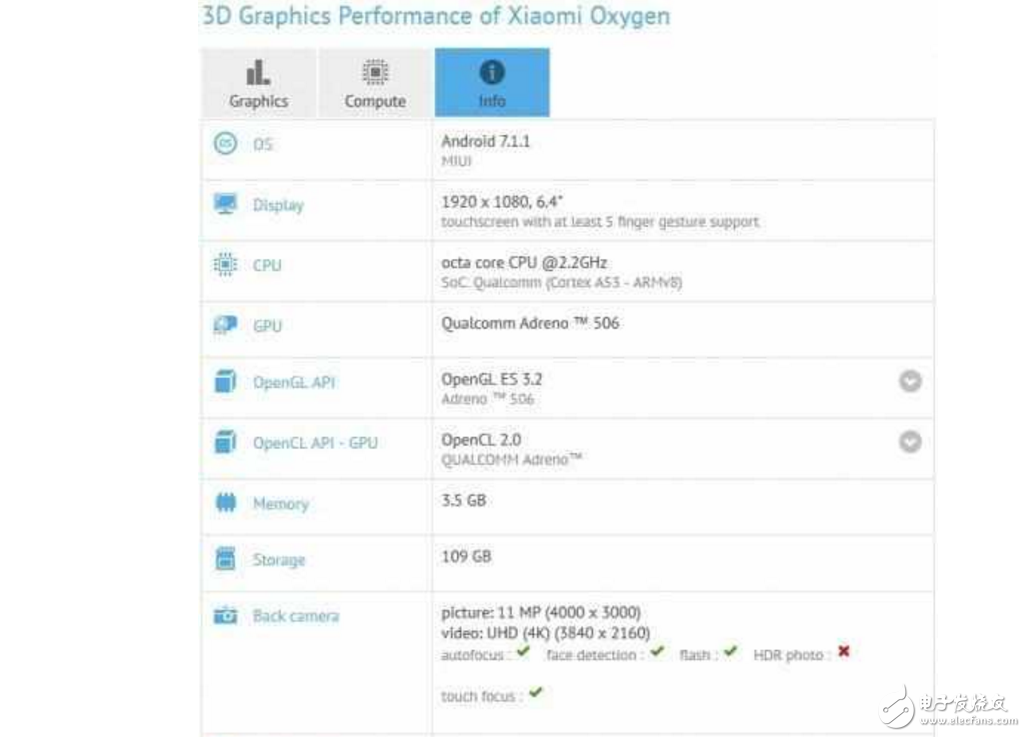Click the 3D Graphics Performance title
This screenshot has height=737, width=1026.
tap(435, 16)
